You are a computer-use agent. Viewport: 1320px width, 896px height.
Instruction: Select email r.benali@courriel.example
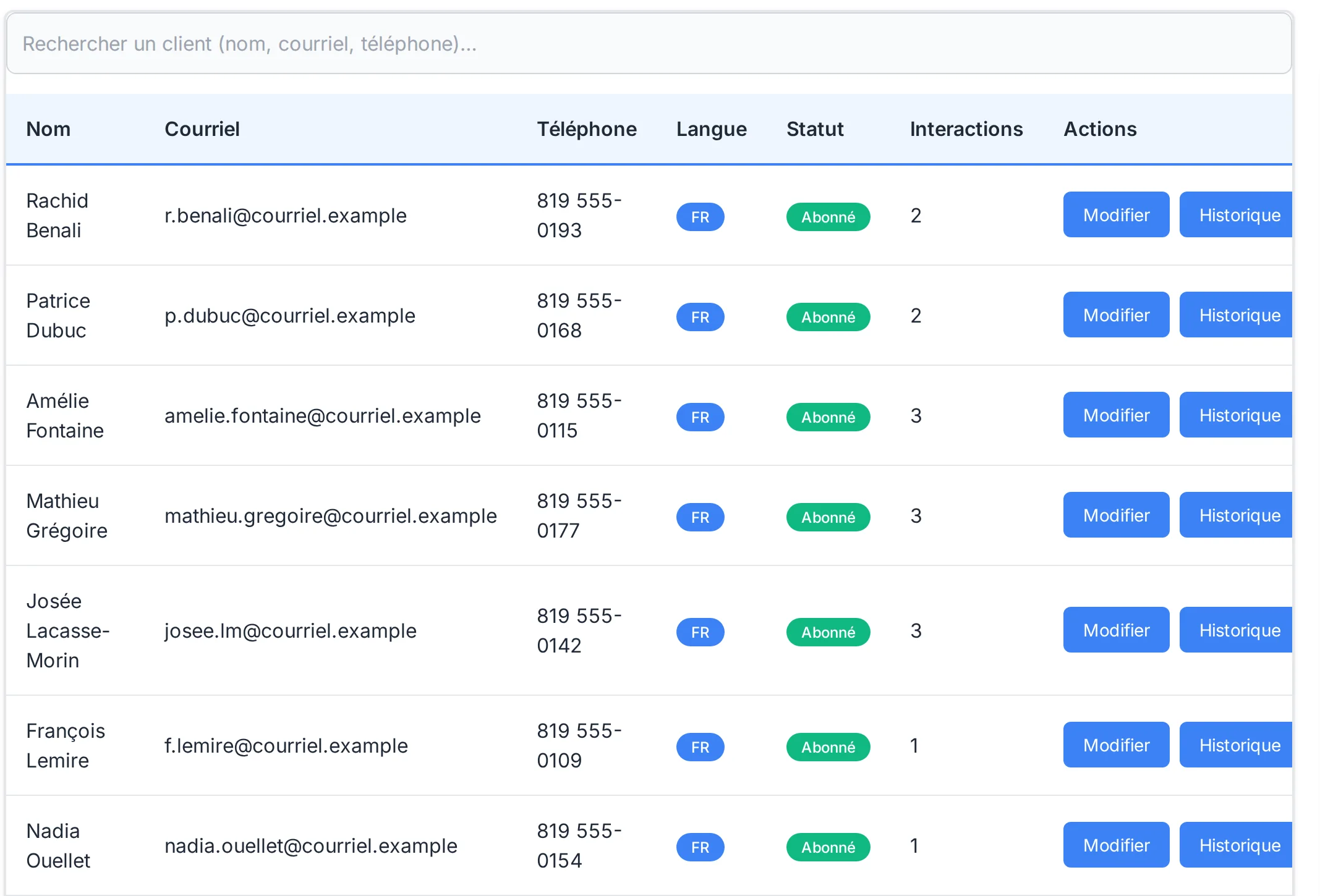point(286,216)
